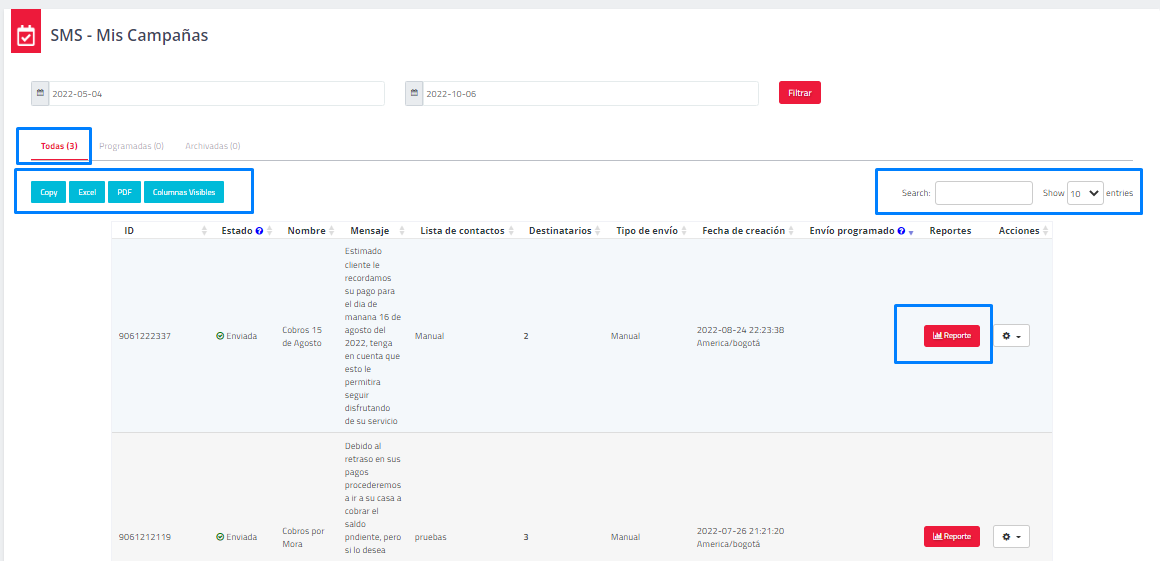
Task: Open the Columnas Visibles column selector
Action: click(184, 192)
